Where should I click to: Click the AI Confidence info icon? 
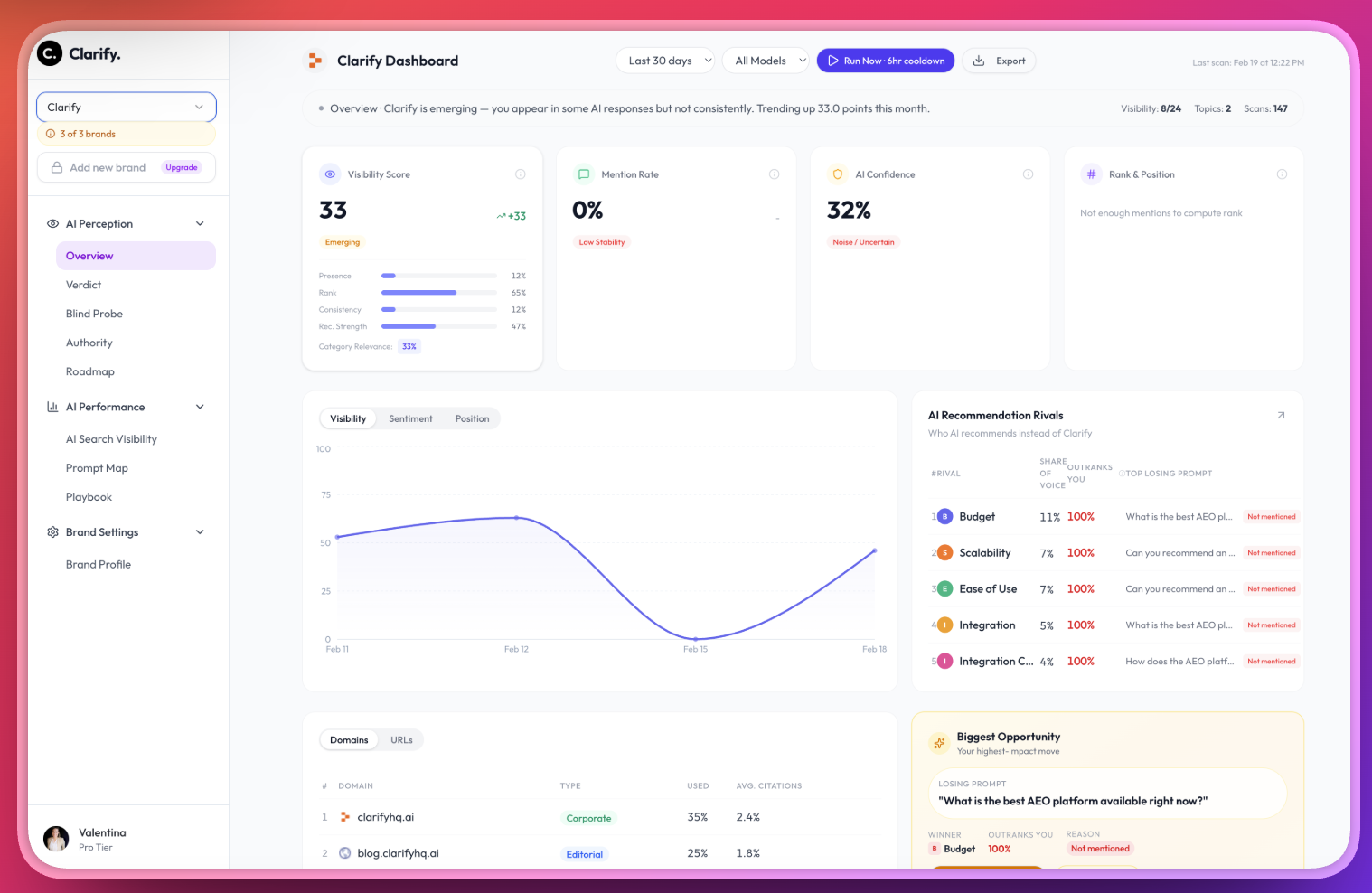coord(1028,174)
